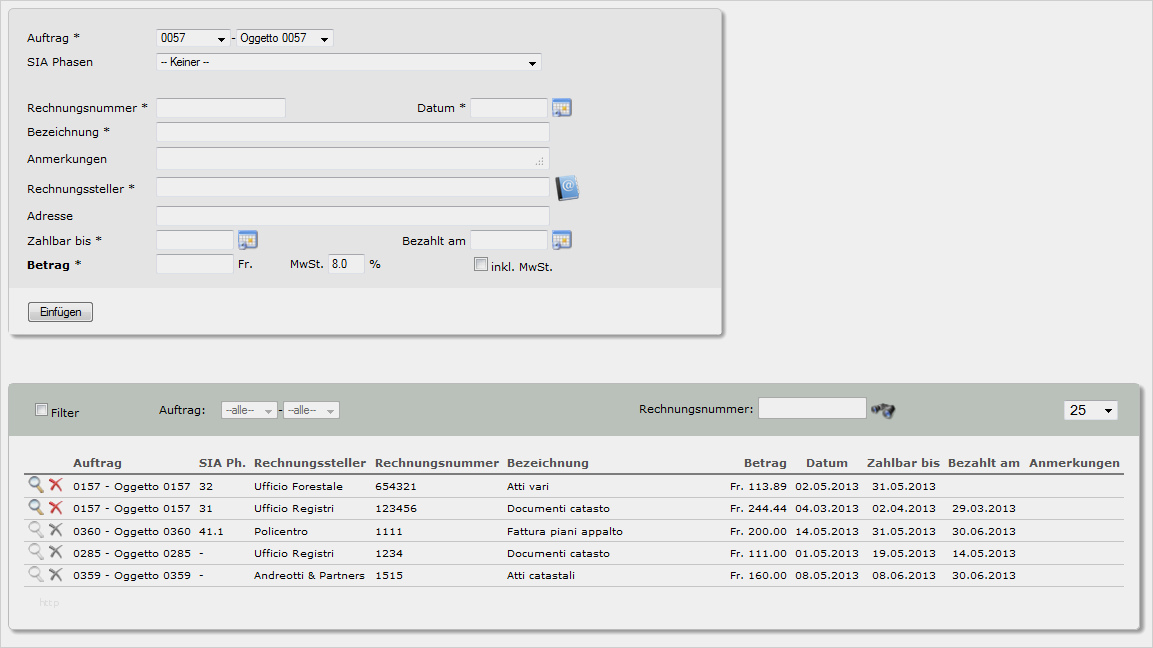Expand the SIA Phasen dropdown
The height and width of the screenshot is (648, 1153).
point(348,63)
